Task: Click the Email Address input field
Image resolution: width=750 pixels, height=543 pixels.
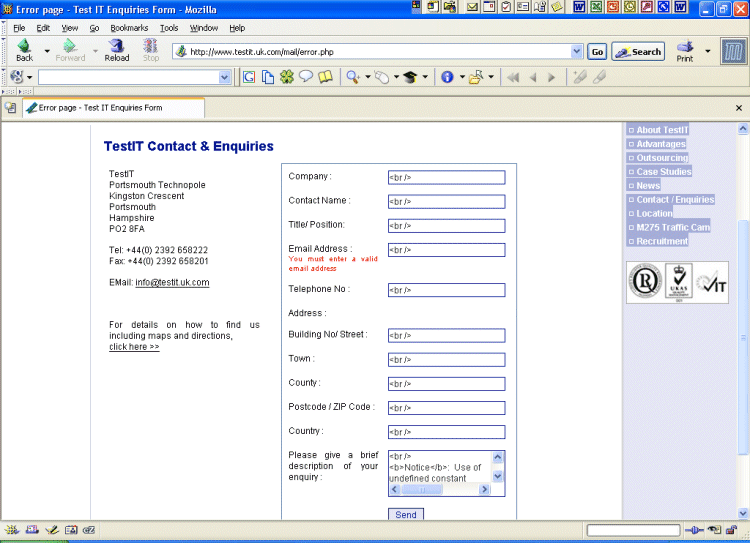Action: tap(446, 250)
